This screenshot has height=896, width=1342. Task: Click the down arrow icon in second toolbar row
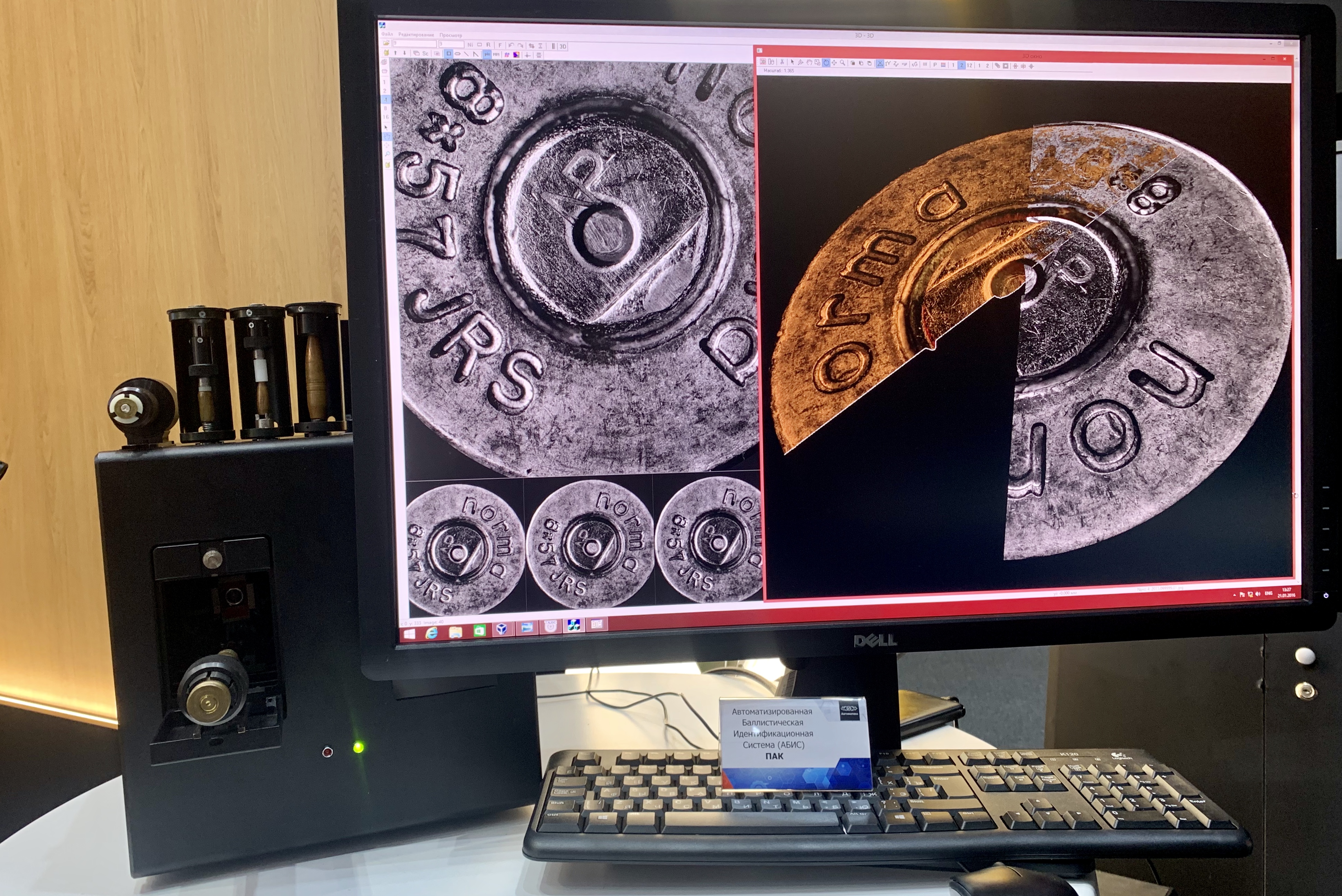pos(405,53)
